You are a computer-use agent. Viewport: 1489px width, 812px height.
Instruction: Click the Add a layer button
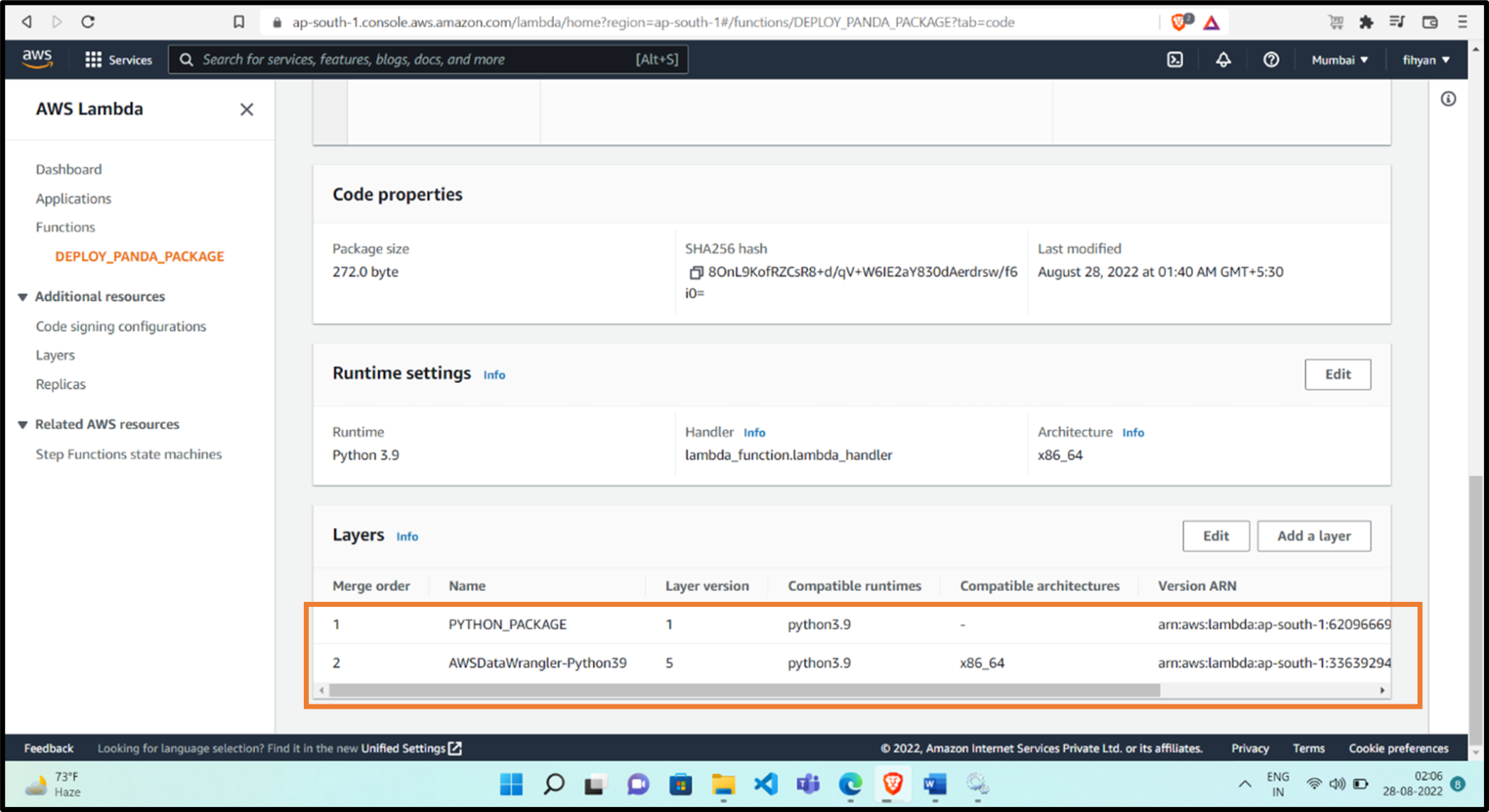1313,536
